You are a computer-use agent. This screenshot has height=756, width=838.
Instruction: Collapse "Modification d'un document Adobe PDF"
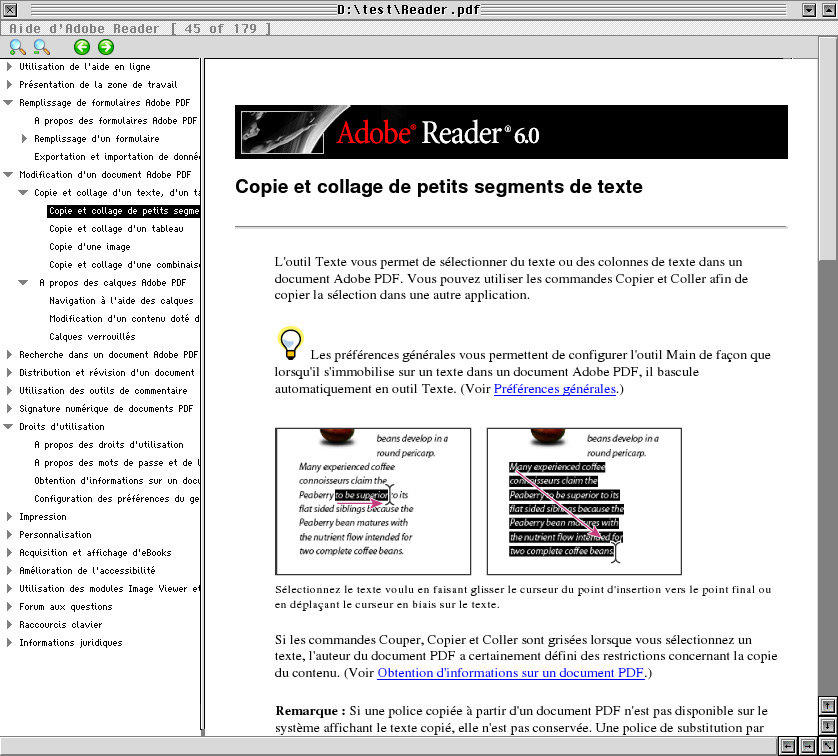pyautogui.click(x=8, y=175)
